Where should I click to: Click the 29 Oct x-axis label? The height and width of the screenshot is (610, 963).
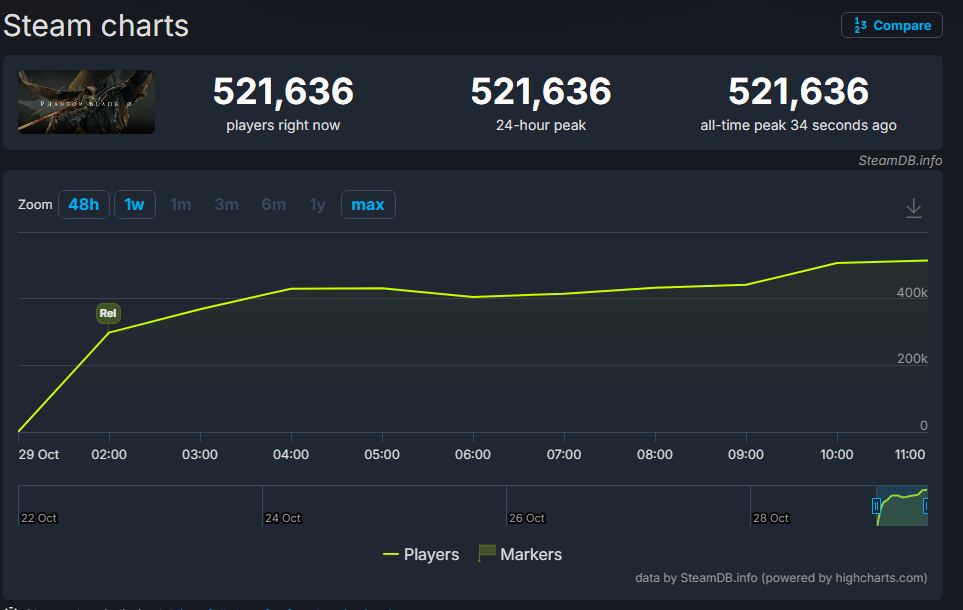click(39, 455)
